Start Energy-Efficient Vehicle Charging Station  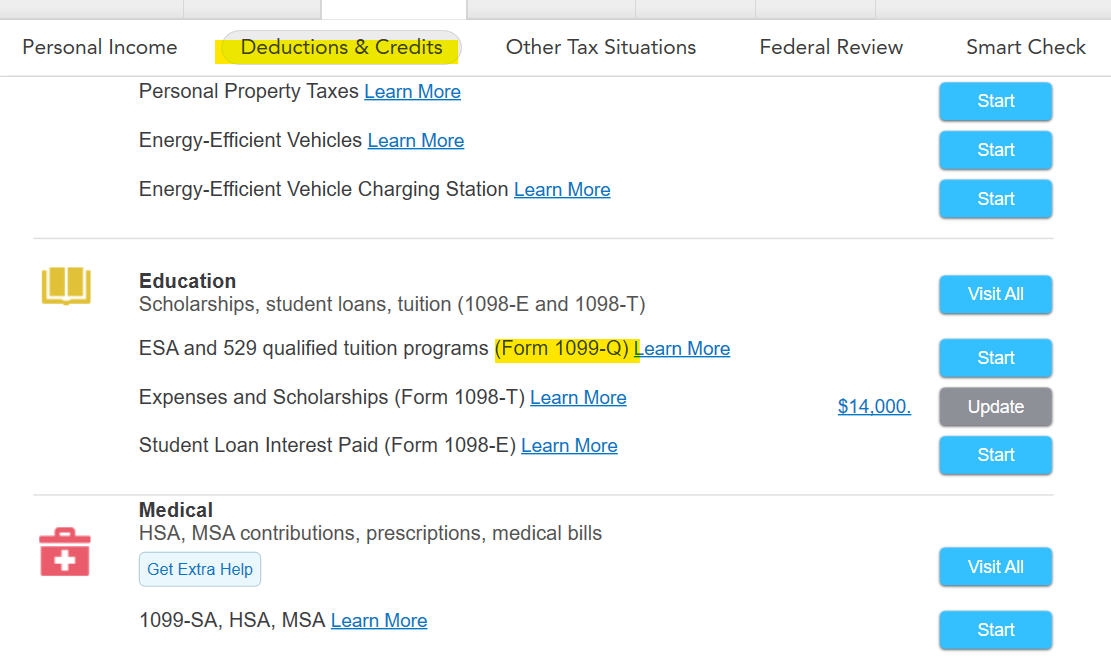point(996,199)
